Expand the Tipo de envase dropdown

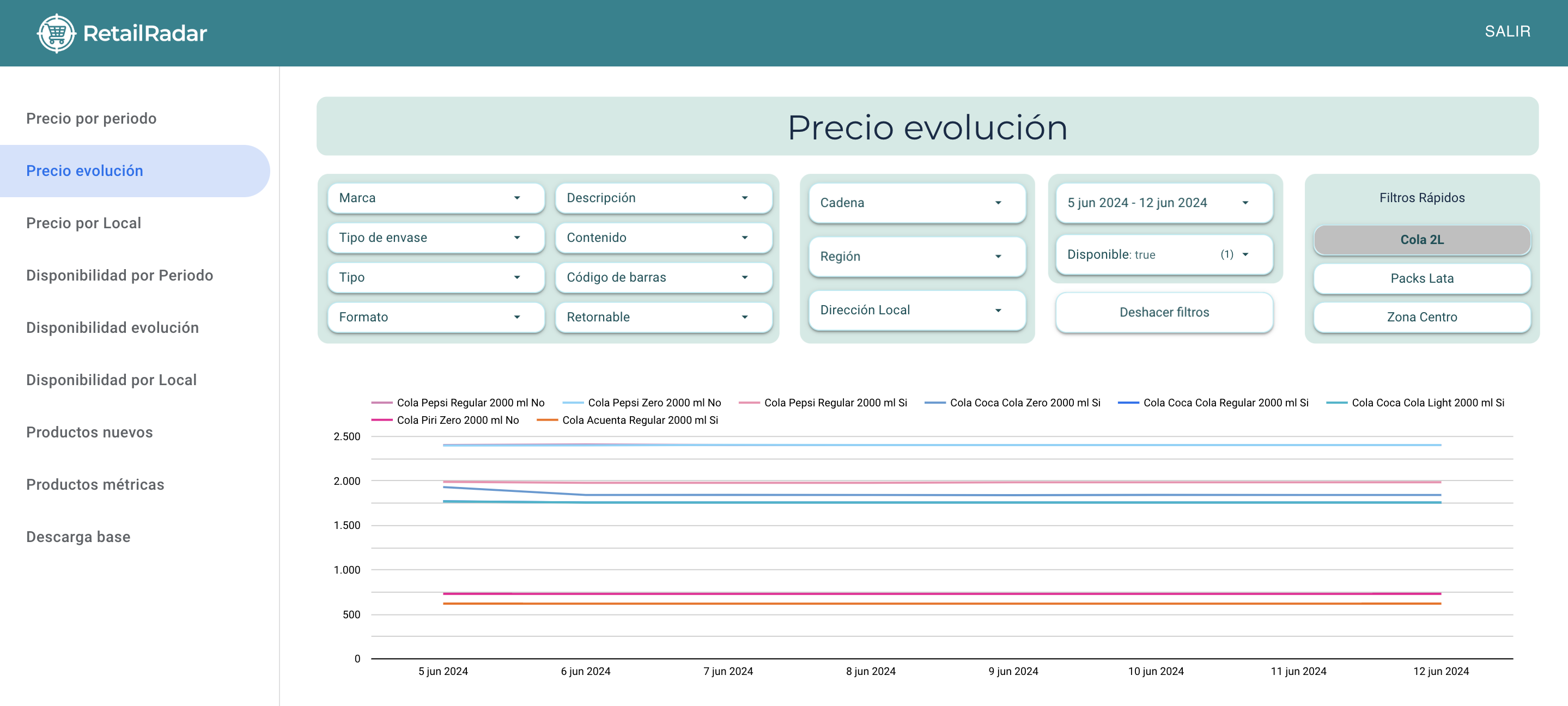click(x=436, y=238)
